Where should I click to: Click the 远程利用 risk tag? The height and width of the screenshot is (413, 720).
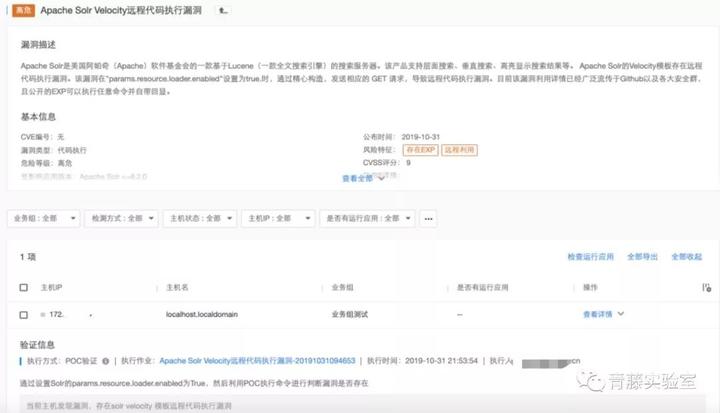[459, 150]
